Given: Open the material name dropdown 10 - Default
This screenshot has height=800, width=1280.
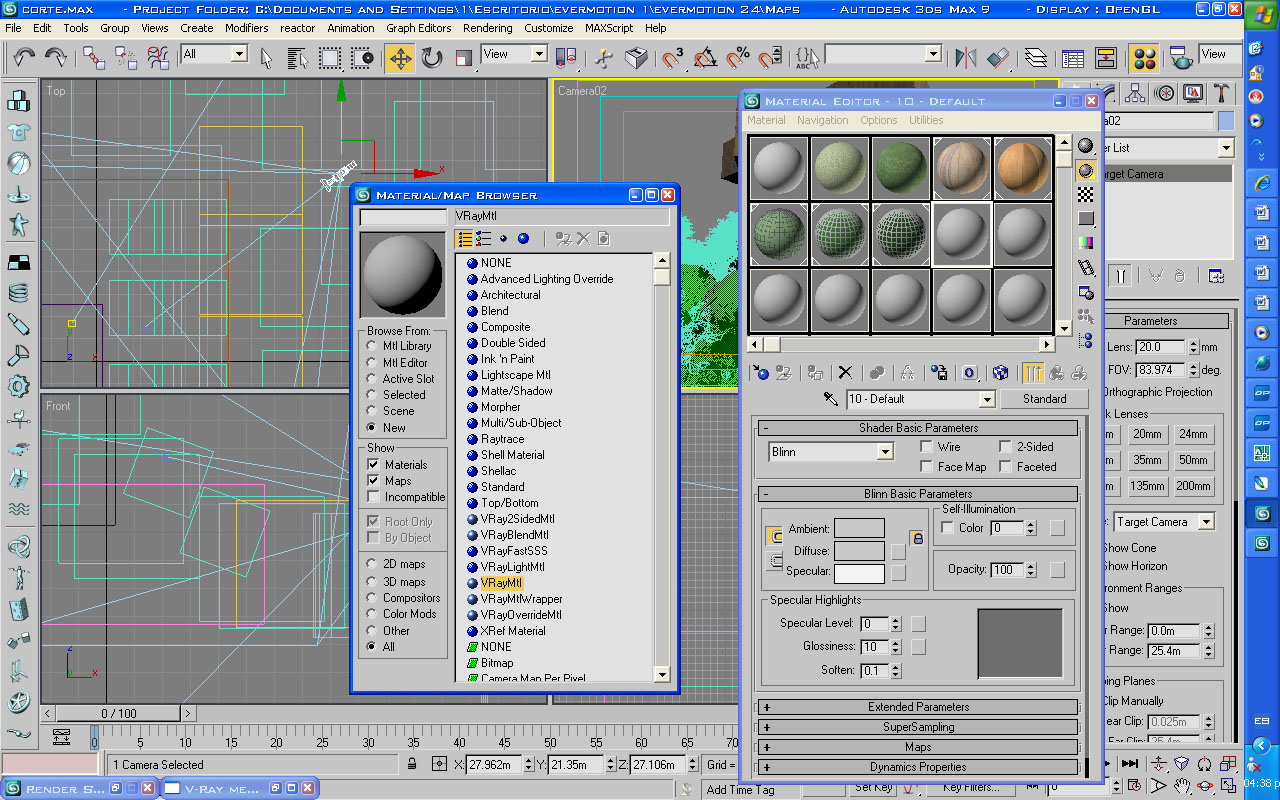Looking at the screenshot, I should (x=986, y=399).
